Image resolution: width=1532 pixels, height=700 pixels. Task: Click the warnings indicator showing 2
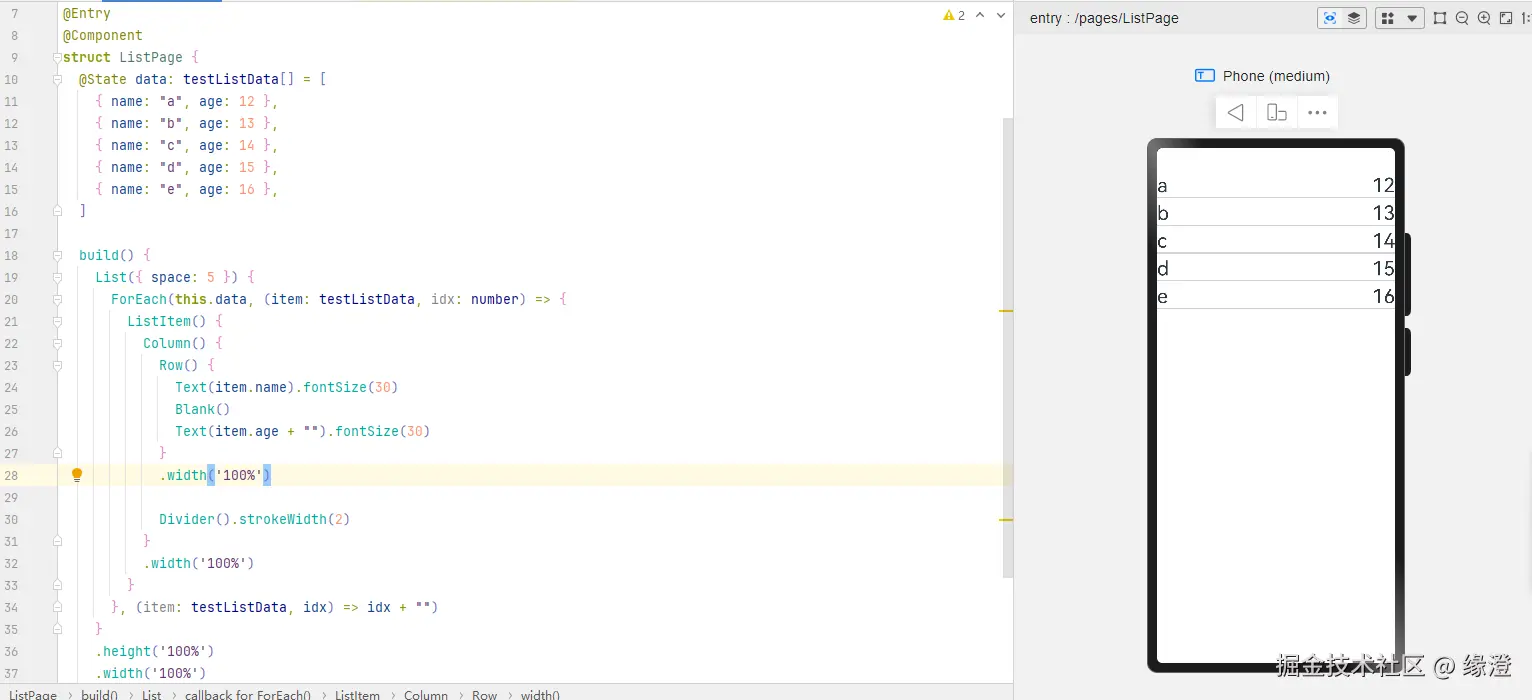pyautogui.click(x=954, y=15)
